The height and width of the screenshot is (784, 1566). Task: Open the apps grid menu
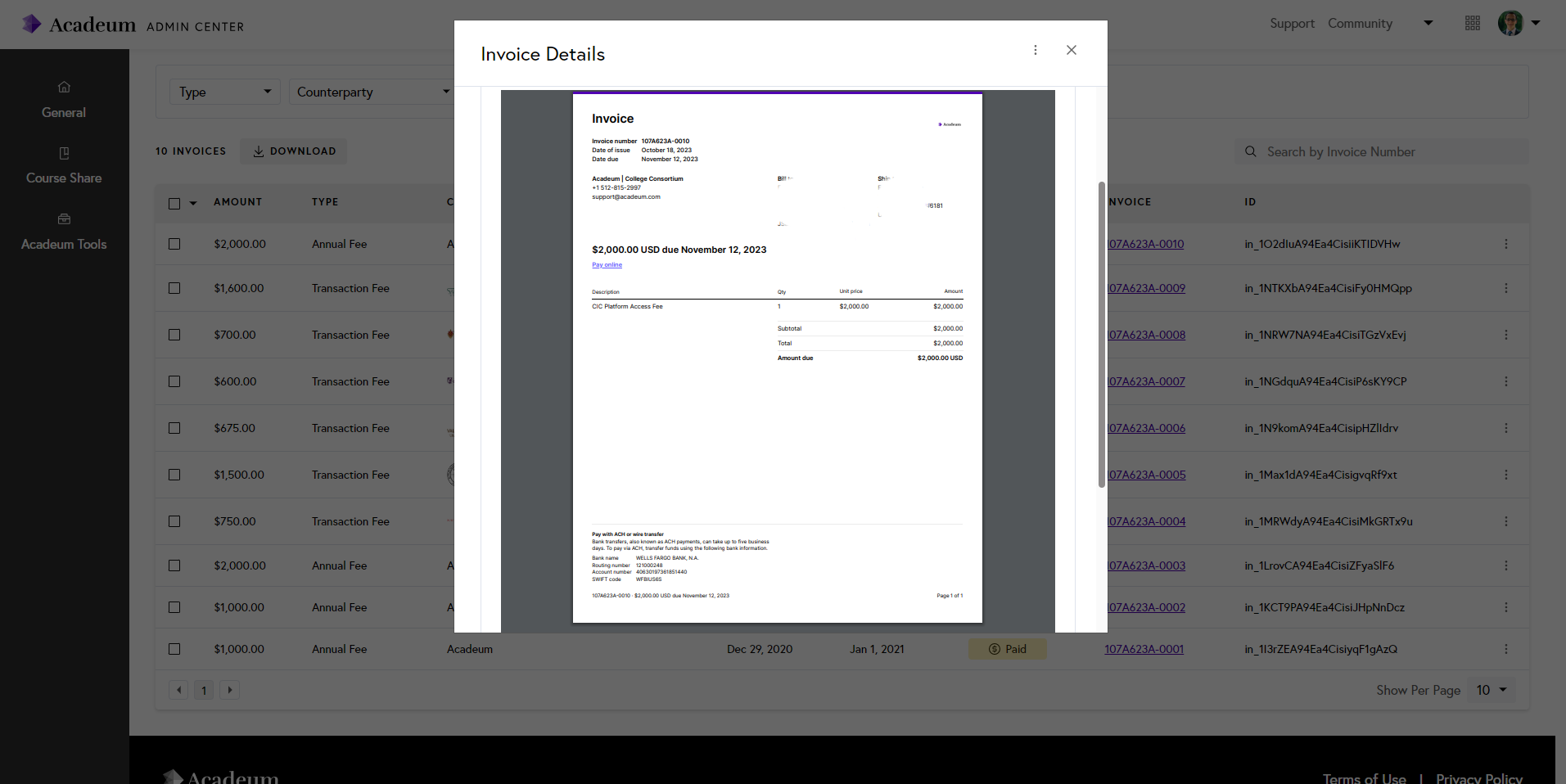tap(1473, 23)
